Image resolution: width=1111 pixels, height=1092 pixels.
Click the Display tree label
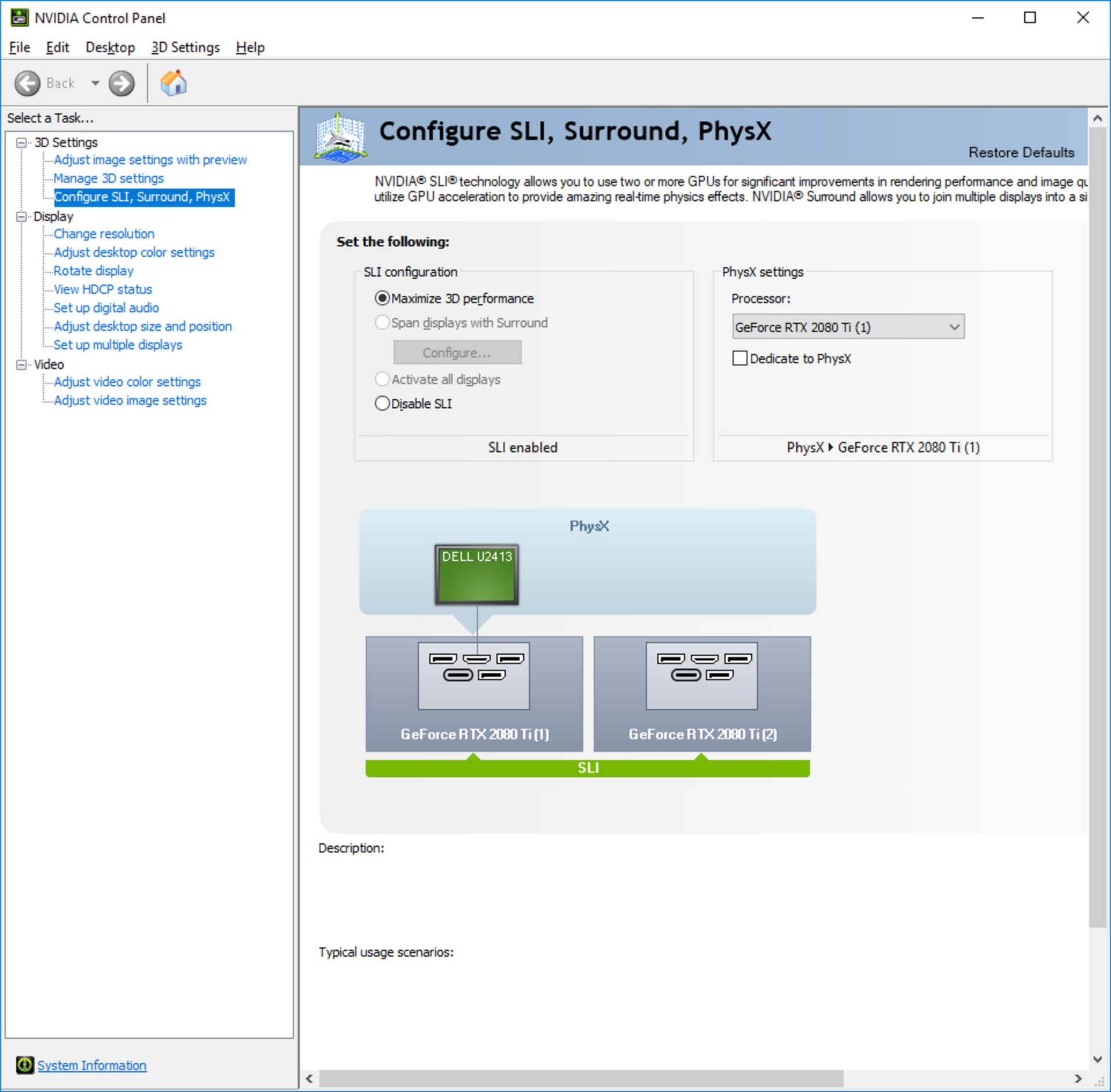click(x=53, y=216)
